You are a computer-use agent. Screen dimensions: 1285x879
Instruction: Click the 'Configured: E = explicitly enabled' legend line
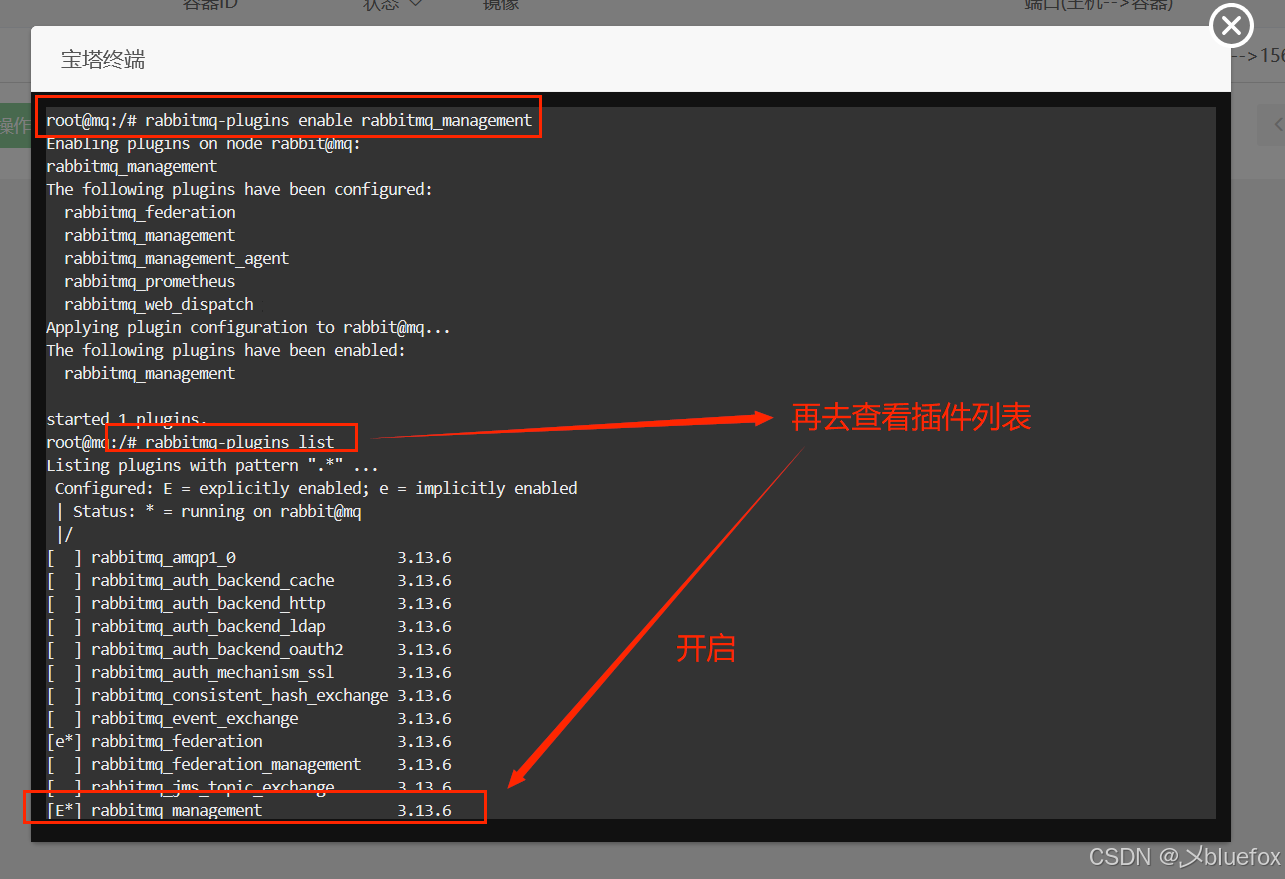316,489
